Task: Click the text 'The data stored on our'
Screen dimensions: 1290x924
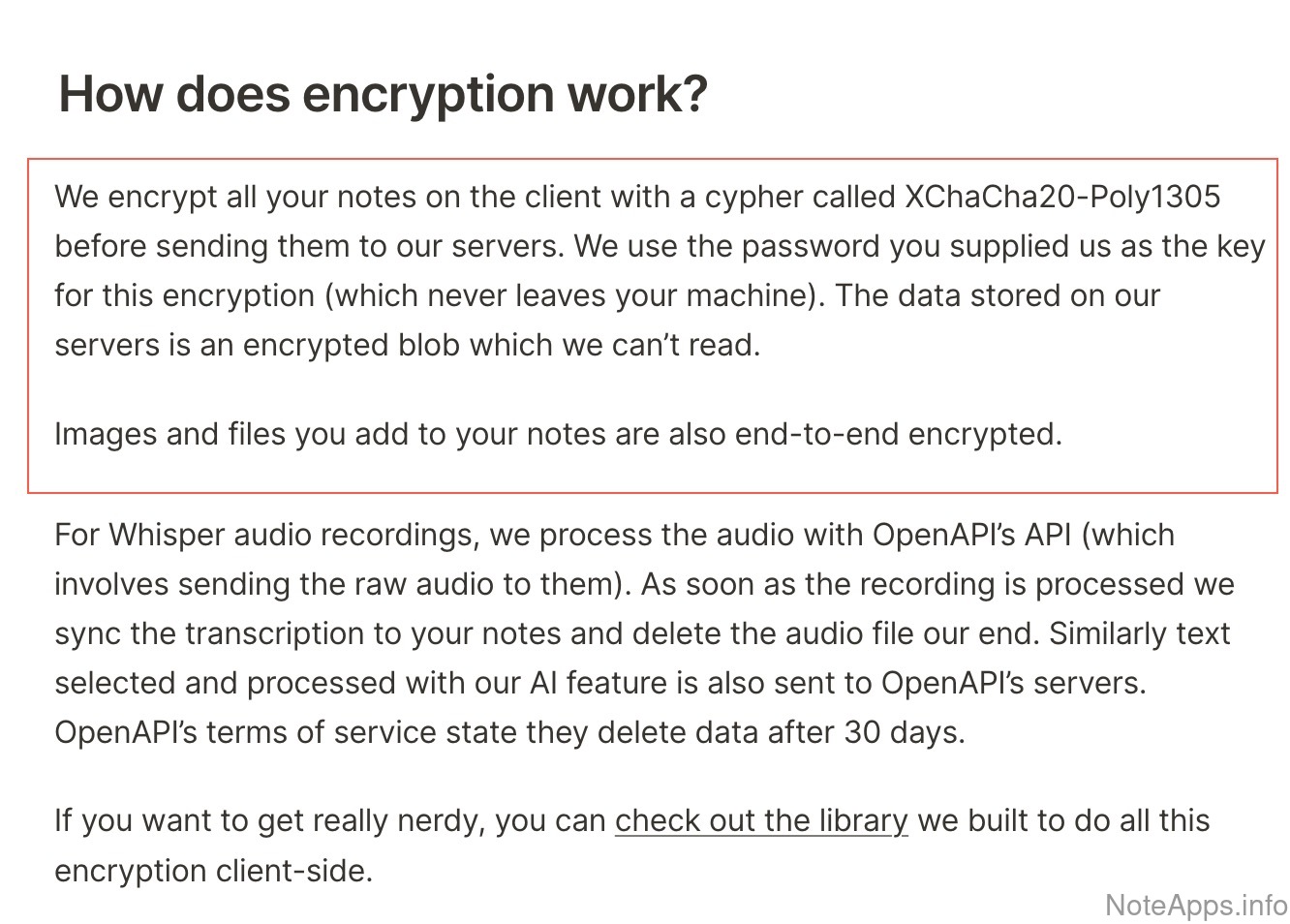Action: (997, 294)
